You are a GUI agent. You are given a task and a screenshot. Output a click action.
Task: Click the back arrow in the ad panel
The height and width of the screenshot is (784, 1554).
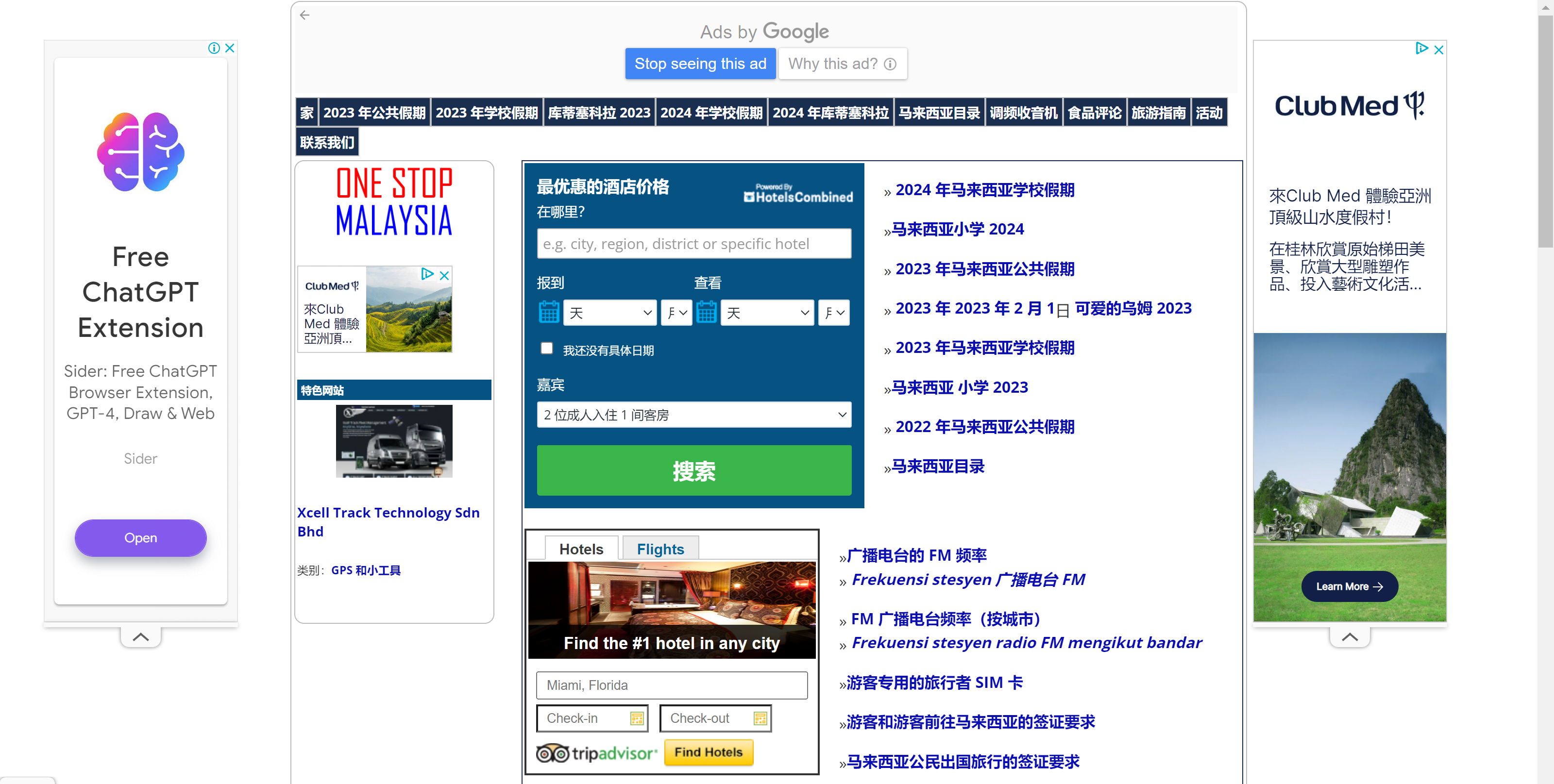click(x=304, y=15)
